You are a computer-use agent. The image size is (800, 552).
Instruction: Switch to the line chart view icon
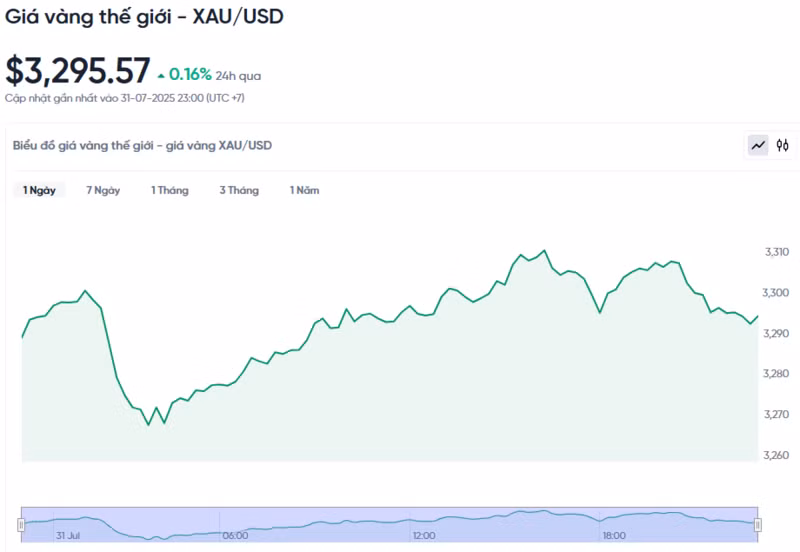(758, 145)
